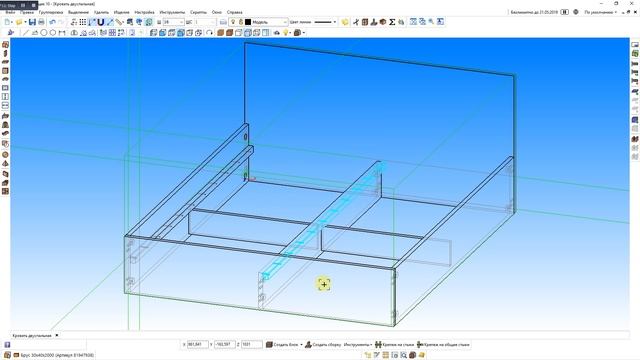Click the Y coordinate input field
The height and width of the screenshot is (360, 640).
(224, 345)
